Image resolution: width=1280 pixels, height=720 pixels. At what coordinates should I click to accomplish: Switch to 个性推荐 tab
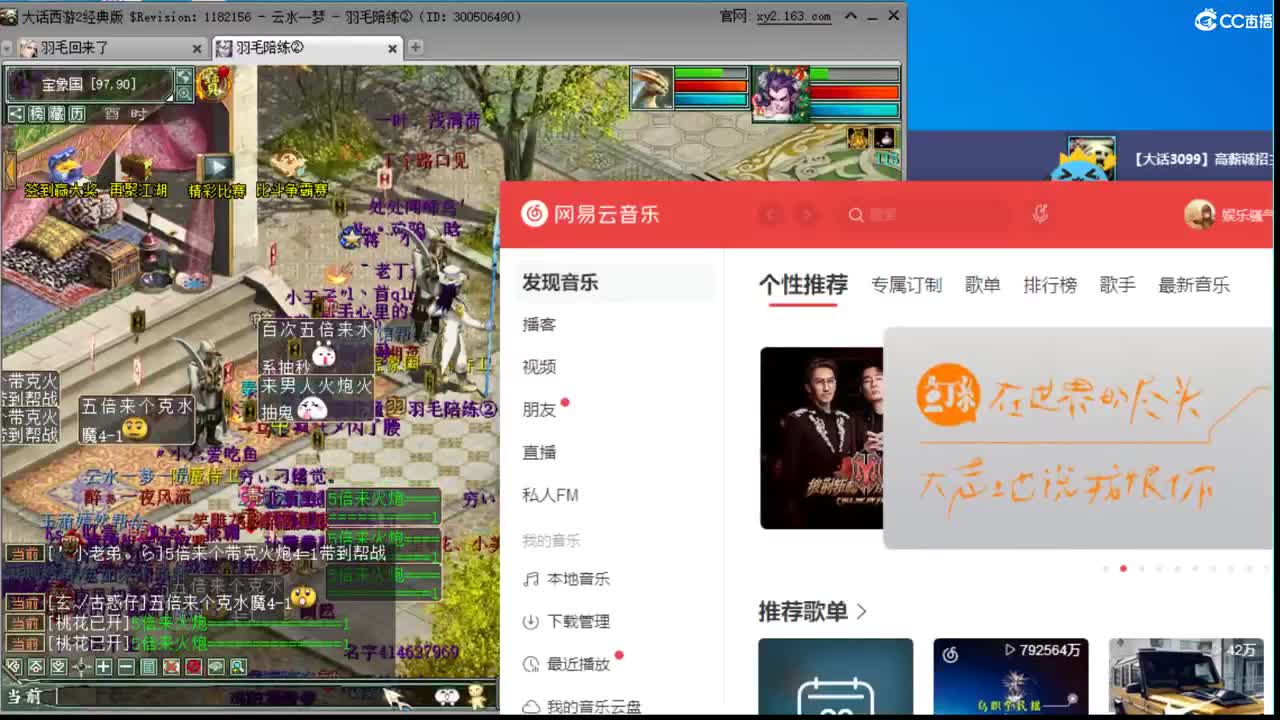803,285
